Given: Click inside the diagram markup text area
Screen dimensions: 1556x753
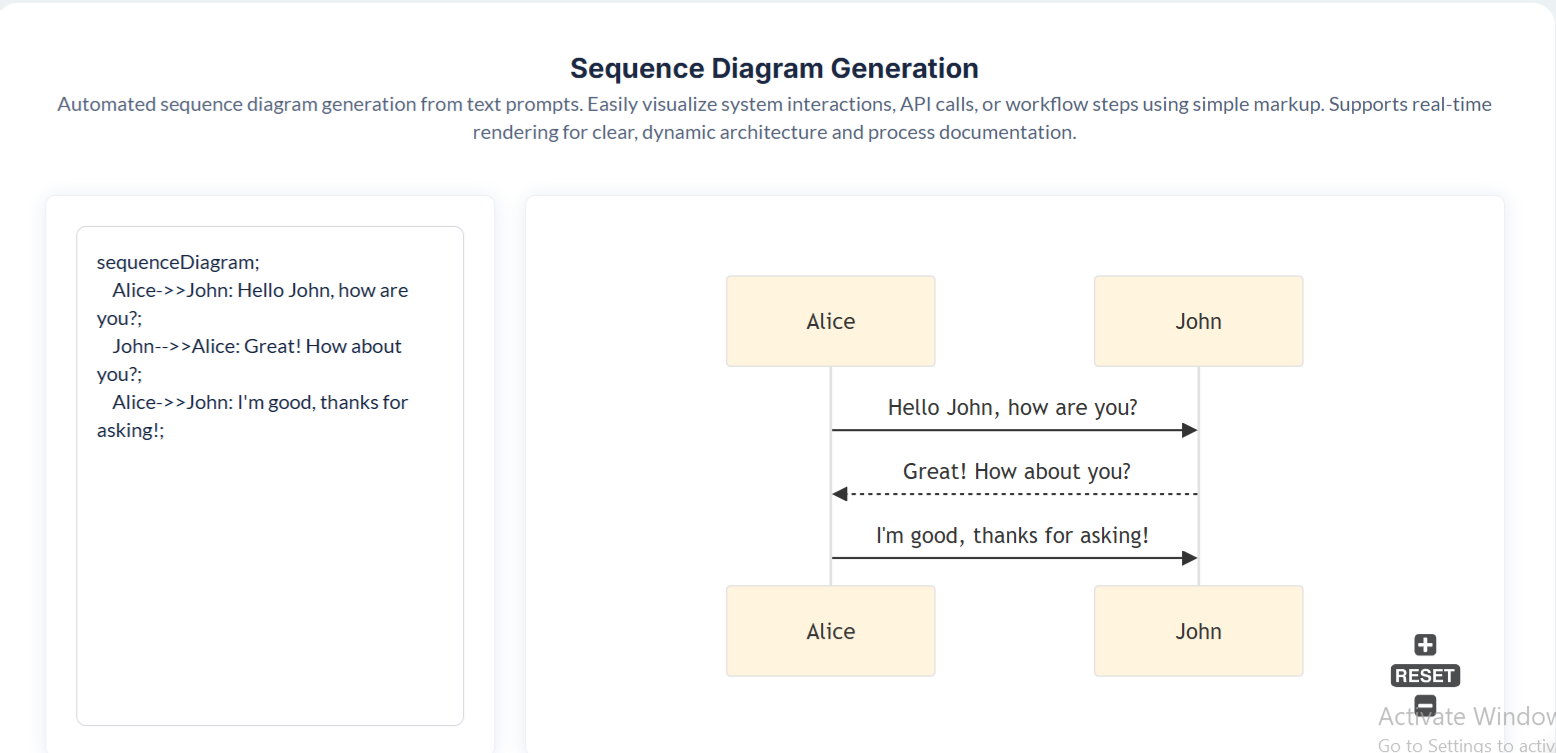Looking at the screenshot, I should (x=270, y=580).
